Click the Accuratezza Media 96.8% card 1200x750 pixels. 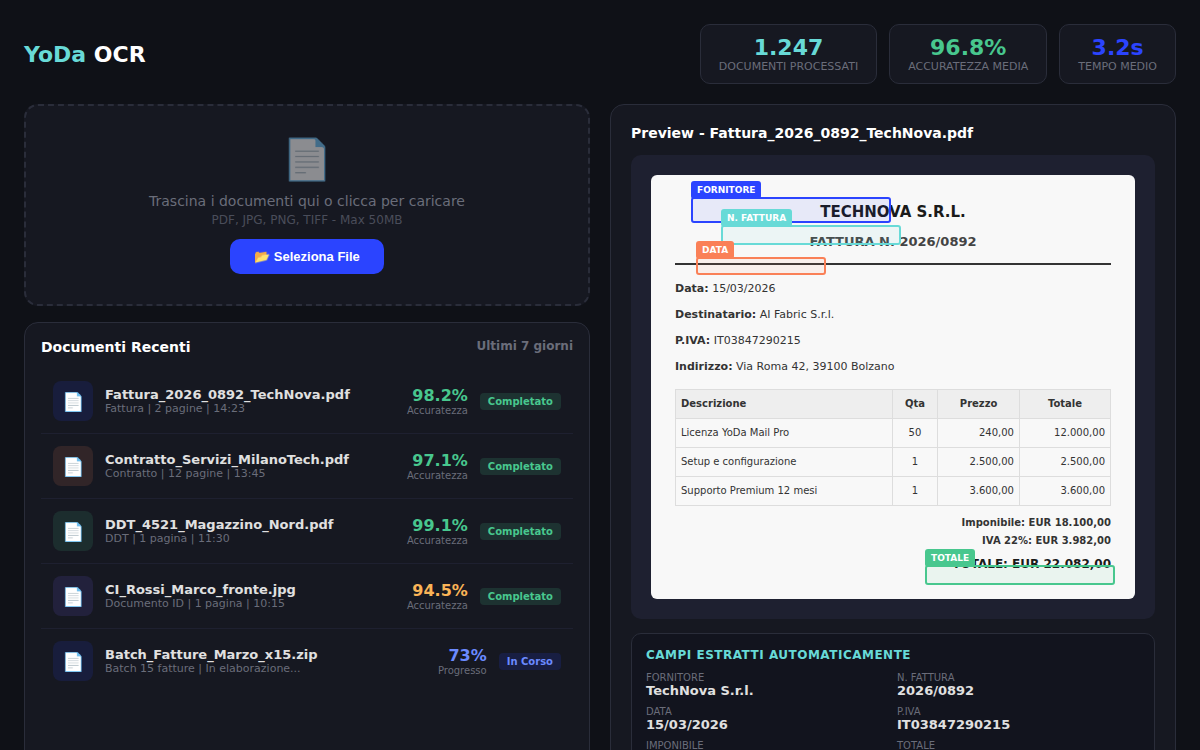(x=967, y=54)
